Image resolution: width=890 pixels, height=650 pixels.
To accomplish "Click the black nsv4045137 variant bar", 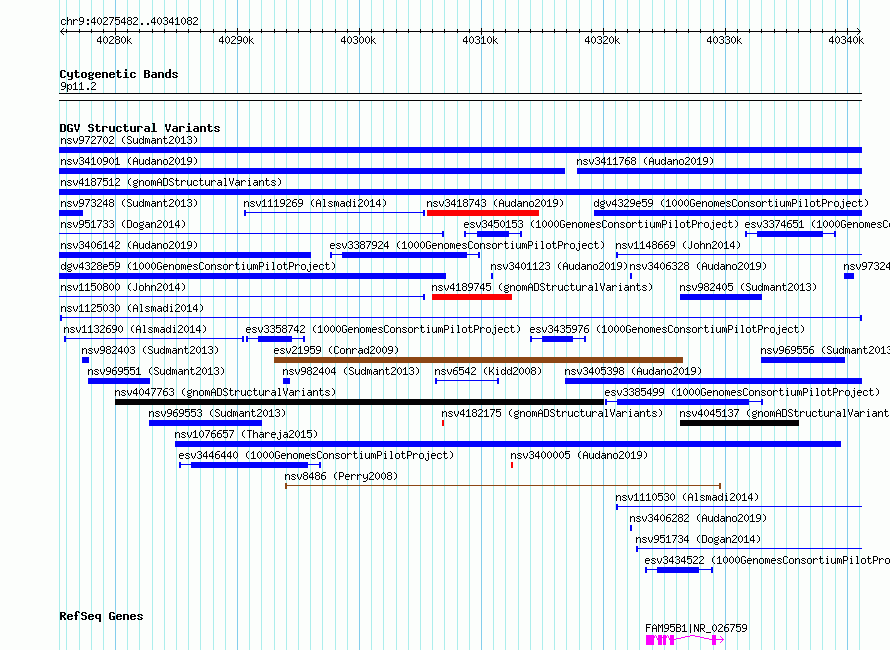I will pos(739,423).
